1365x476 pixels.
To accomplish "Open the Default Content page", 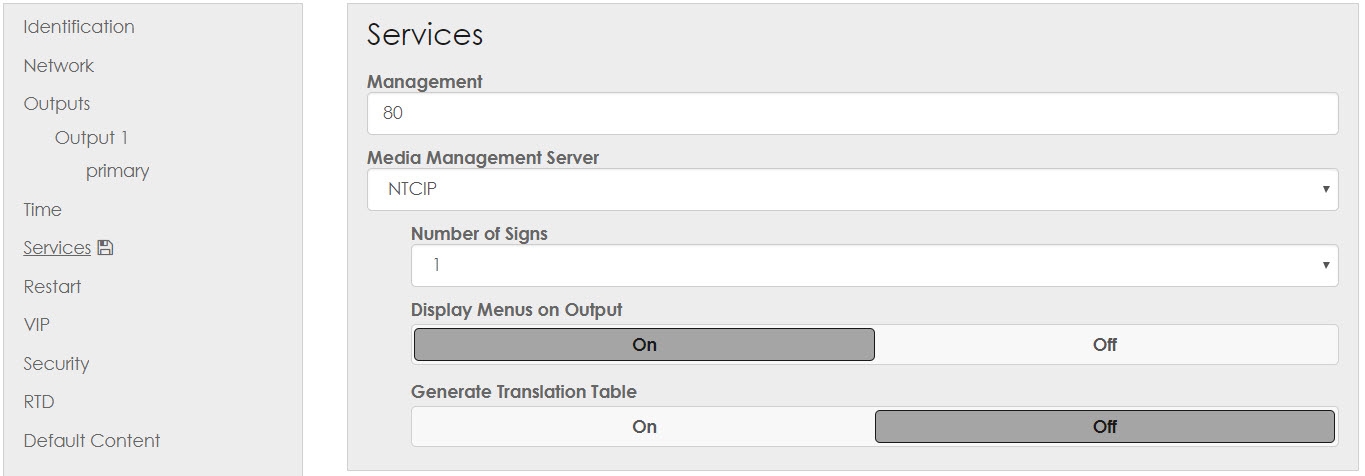I will pyautogui.click(x=92, y=441).
